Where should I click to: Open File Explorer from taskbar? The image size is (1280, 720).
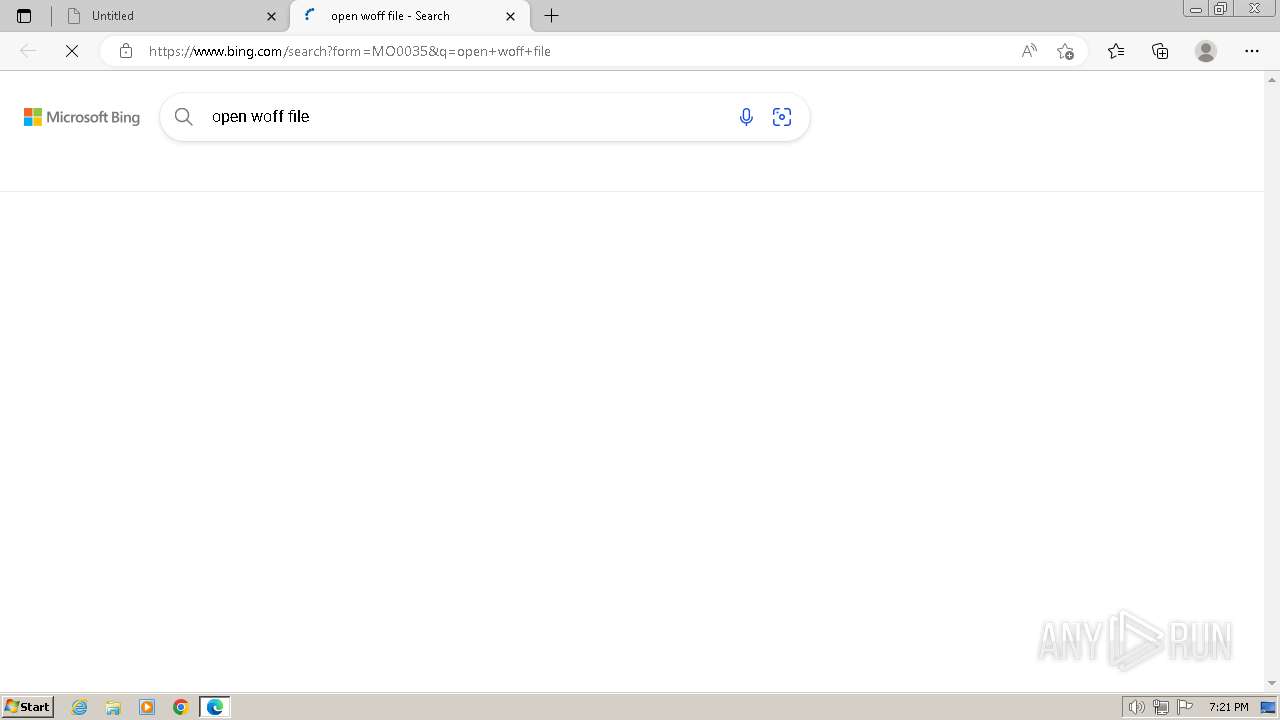click(x=113, y=707)
